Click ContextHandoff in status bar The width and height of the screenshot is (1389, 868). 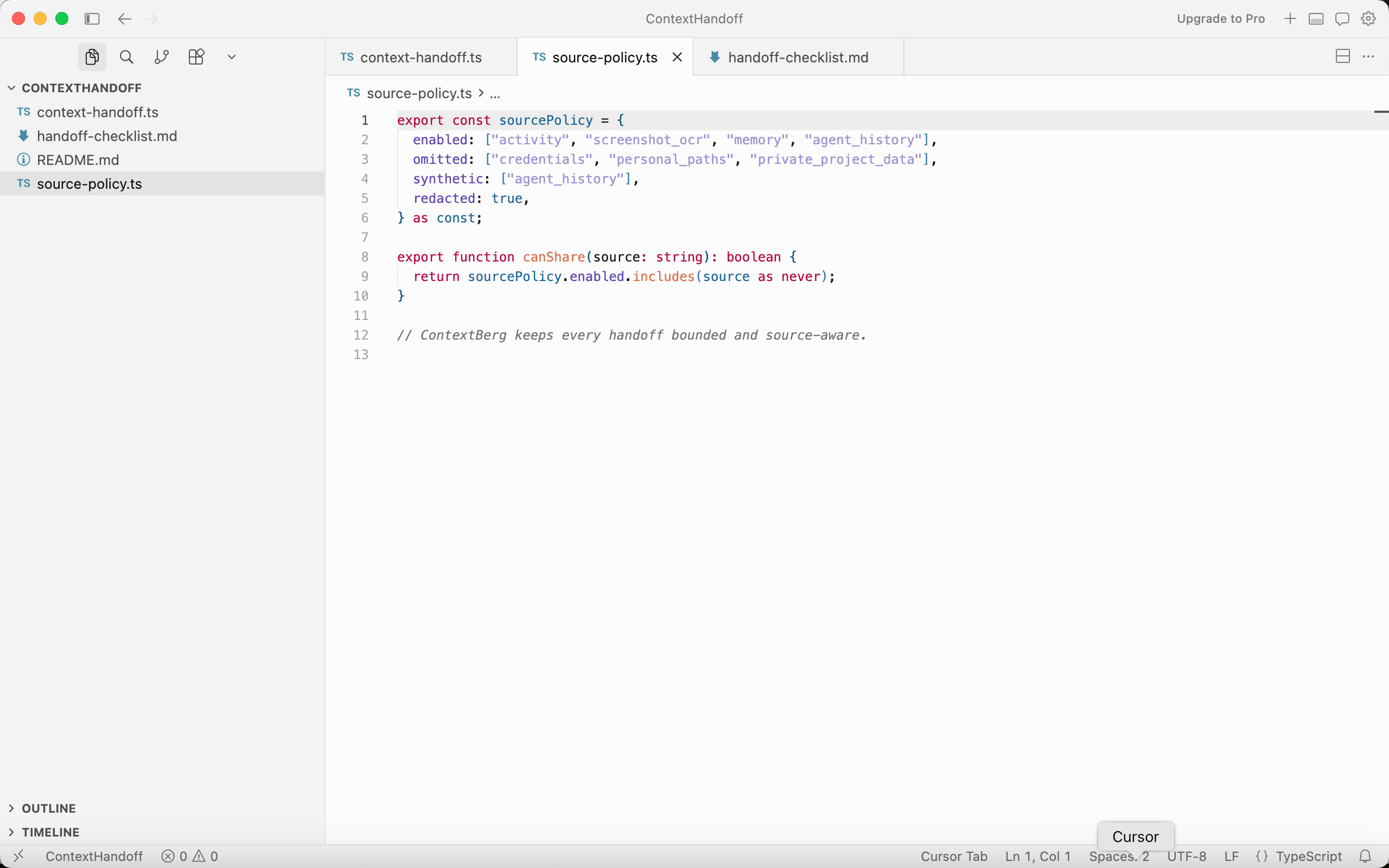pyautogui.click(x=94, y=857)
